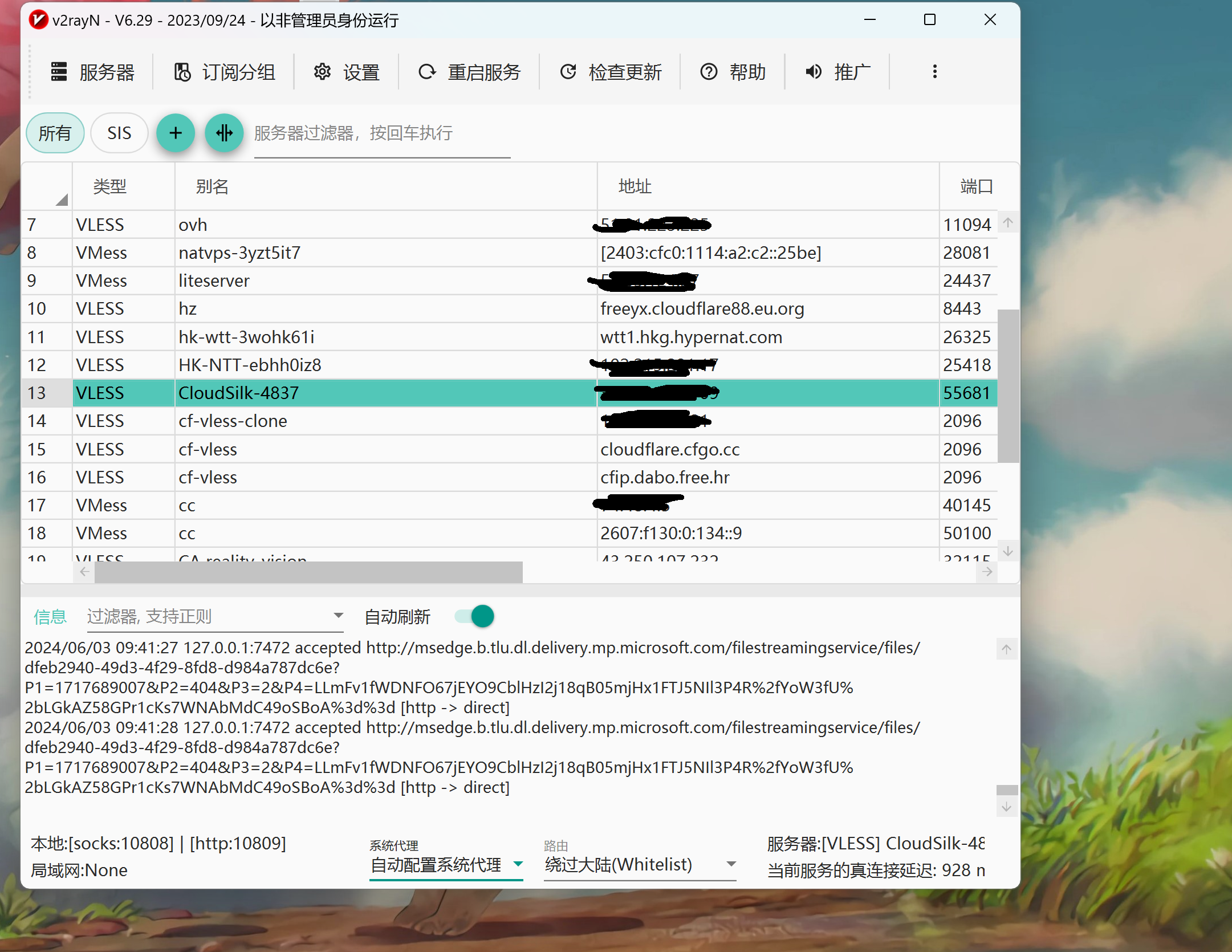This screenshot has width=1232, height=952.
Task: Click the plus add subscription button
Action: point(176,133)
